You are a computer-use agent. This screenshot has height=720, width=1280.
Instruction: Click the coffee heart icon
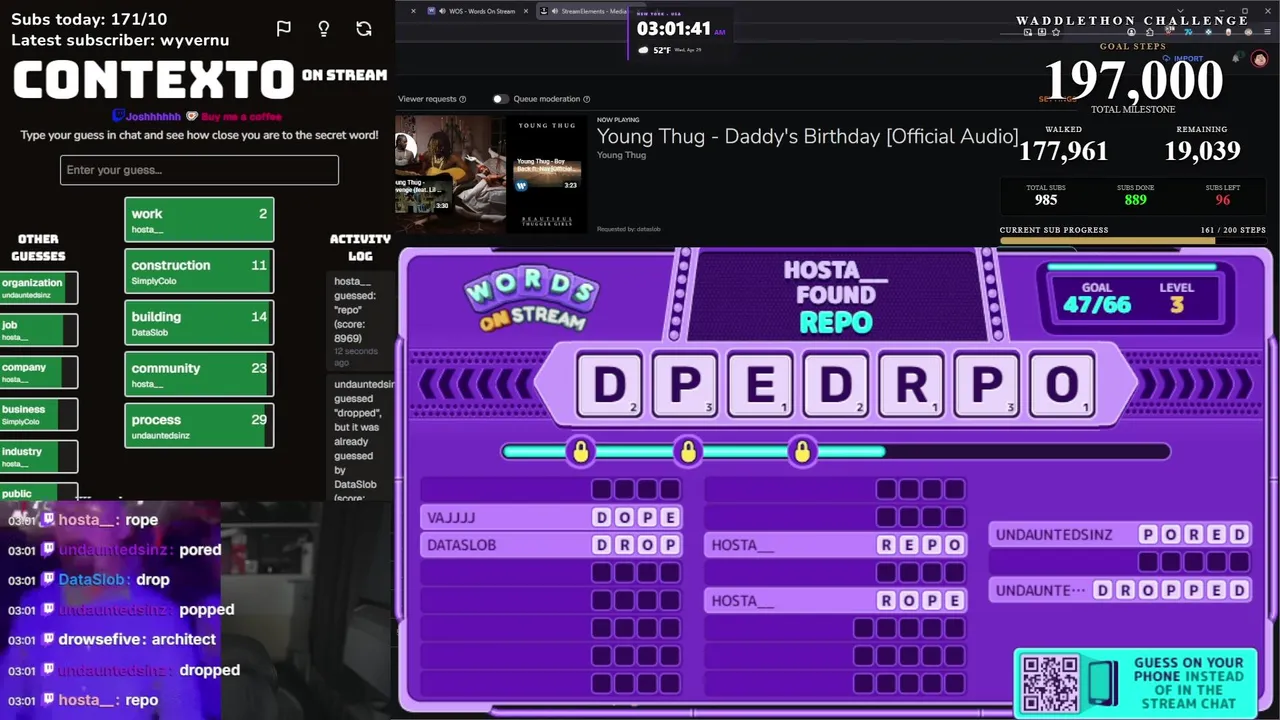192,116
